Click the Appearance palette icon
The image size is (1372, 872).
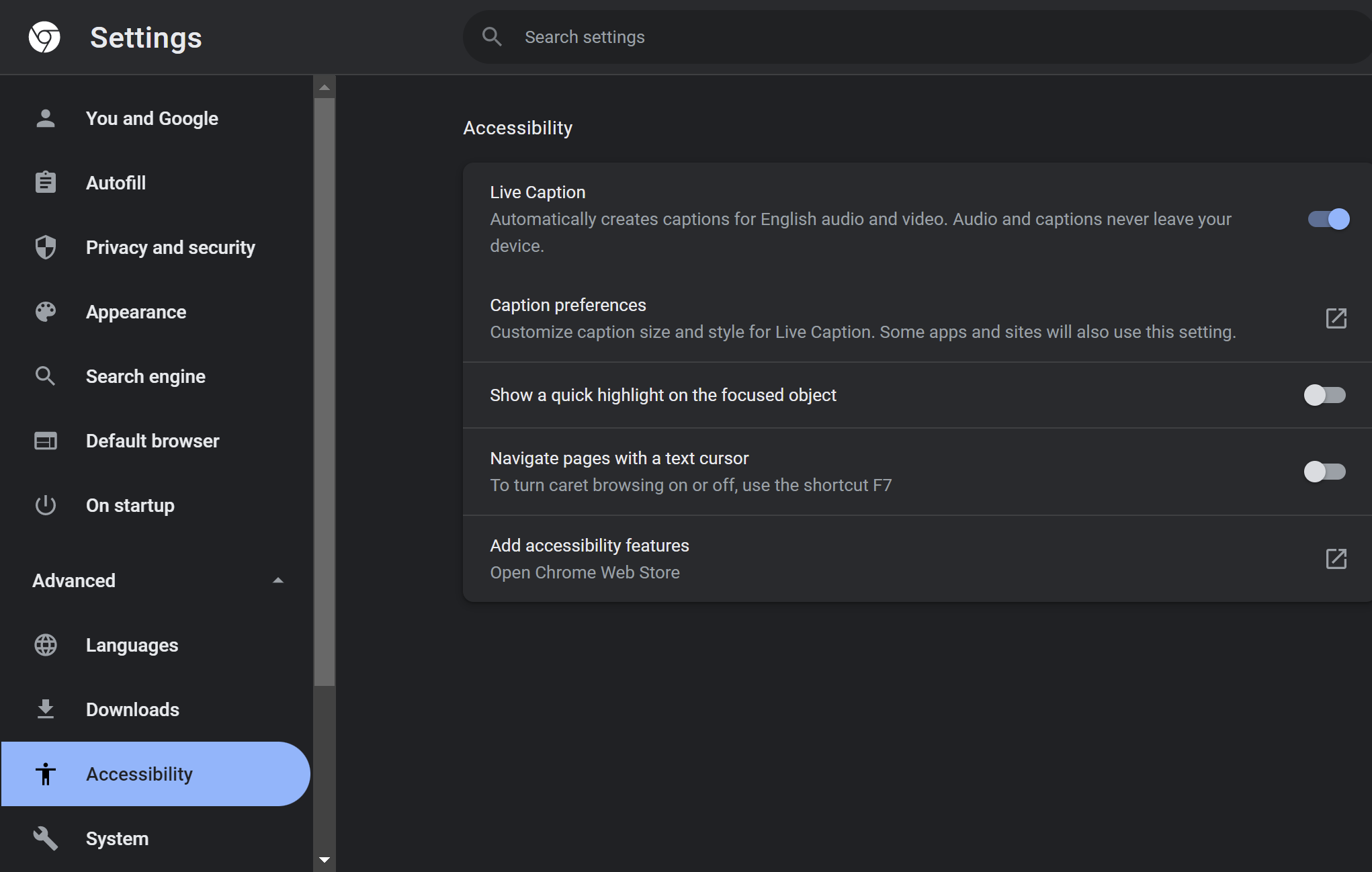pyautogui.click(x=46, y=312)
